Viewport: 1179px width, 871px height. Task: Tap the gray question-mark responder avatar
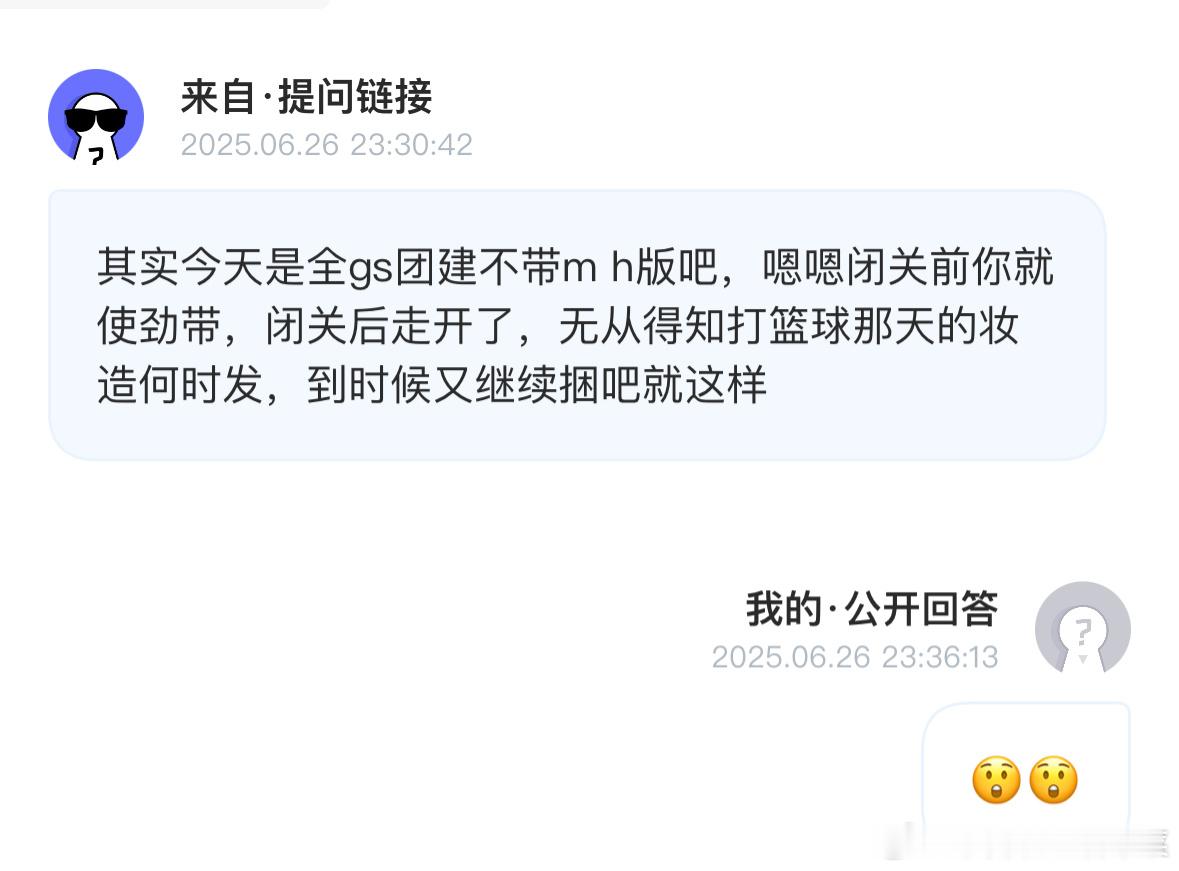[x=1083, y=627]
